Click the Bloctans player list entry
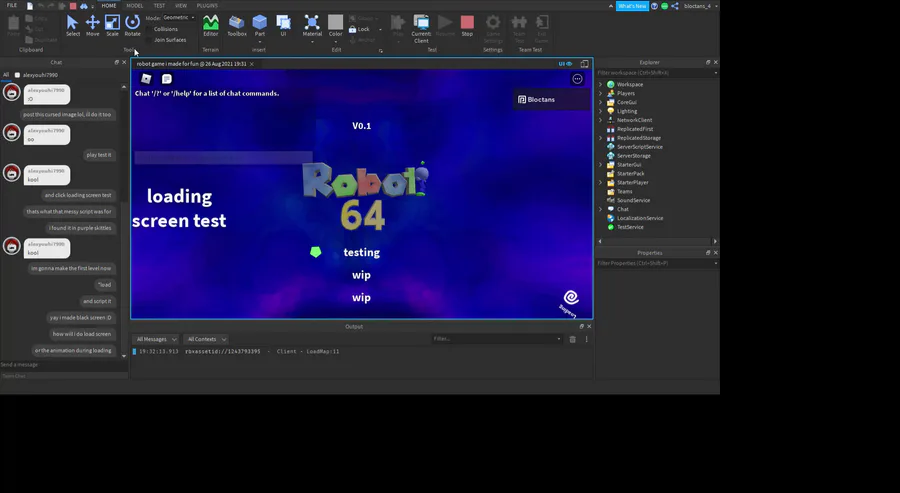 pyautogui.click(x=551, y=99)
